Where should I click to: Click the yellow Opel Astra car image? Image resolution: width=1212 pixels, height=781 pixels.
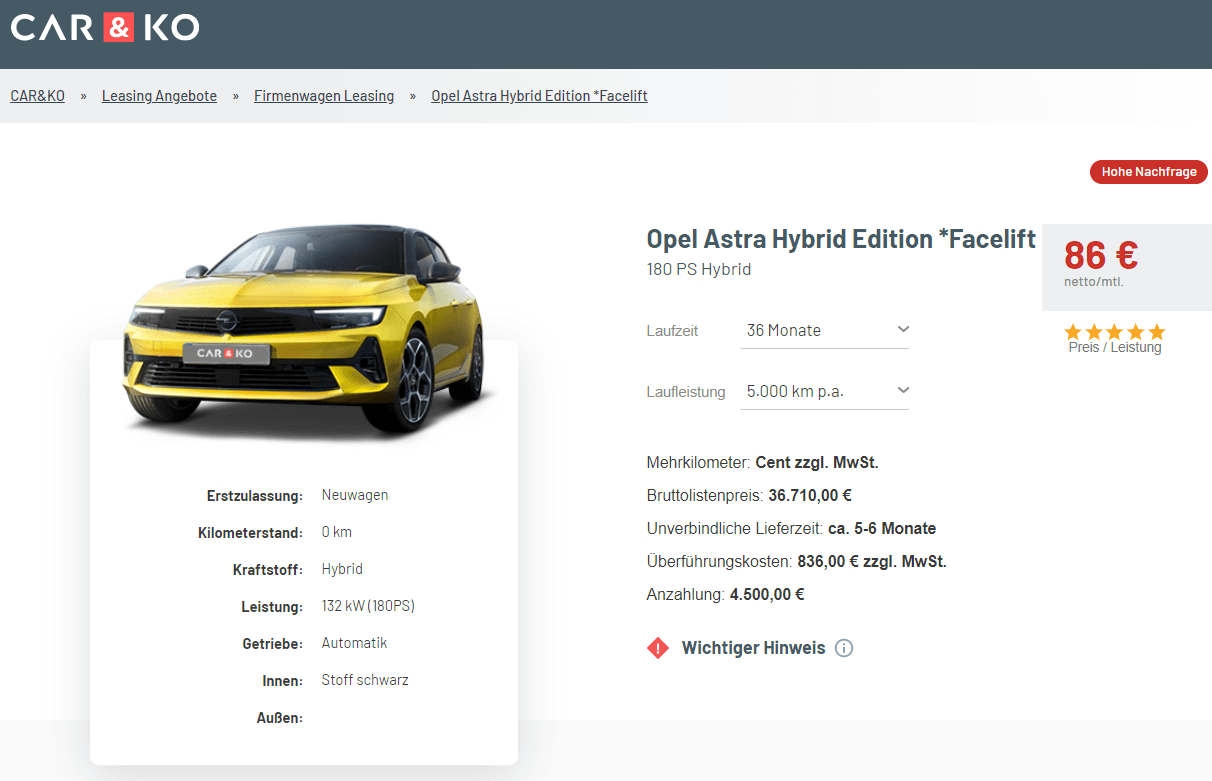[x=305, y=330]
